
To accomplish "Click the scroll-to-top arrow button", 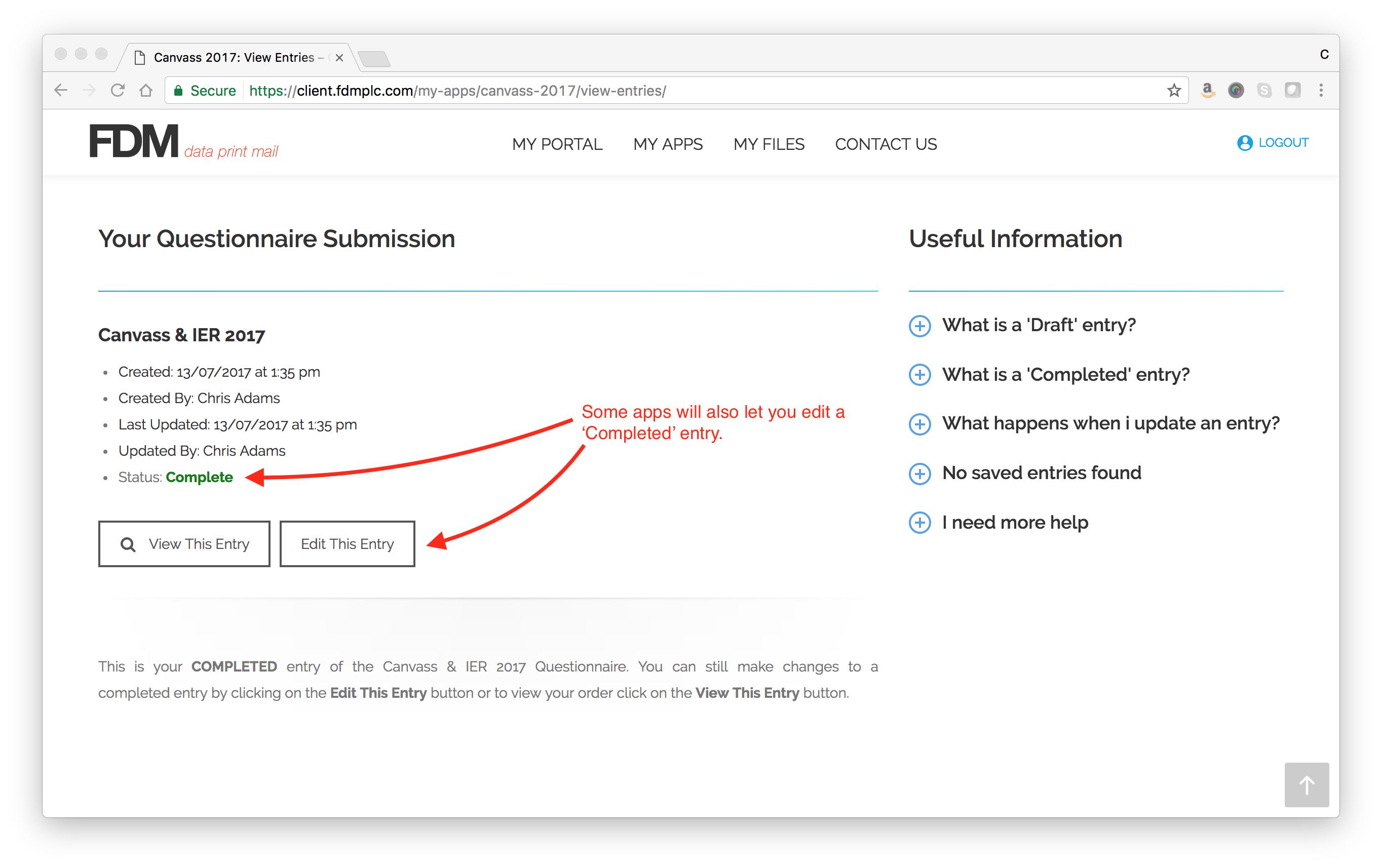I will [x=1306, y=784].
